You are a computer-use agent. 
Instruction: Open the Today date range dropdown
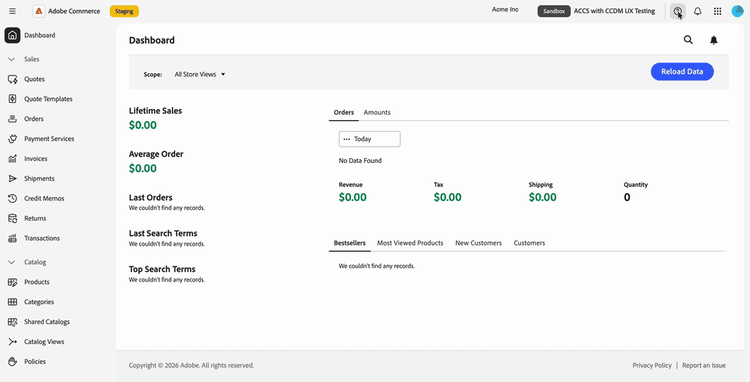369,139
